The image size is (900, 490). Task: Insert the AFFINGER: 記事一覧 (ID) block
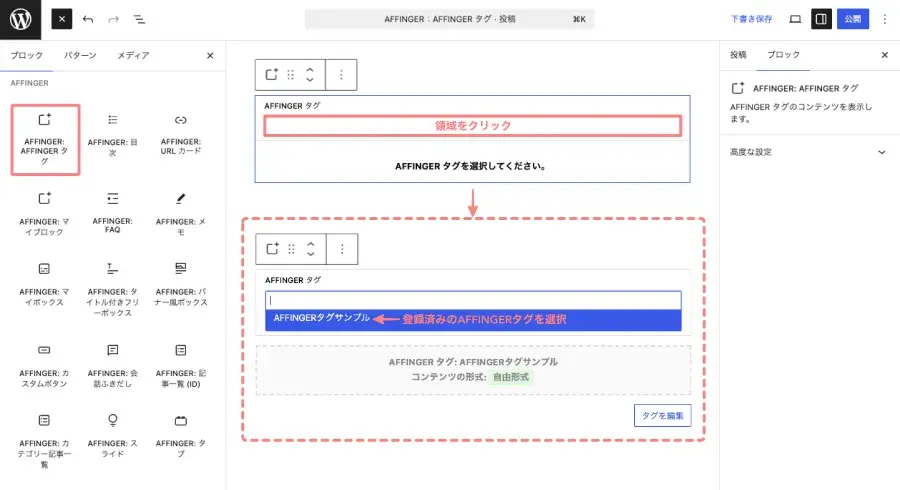point(181,366)
